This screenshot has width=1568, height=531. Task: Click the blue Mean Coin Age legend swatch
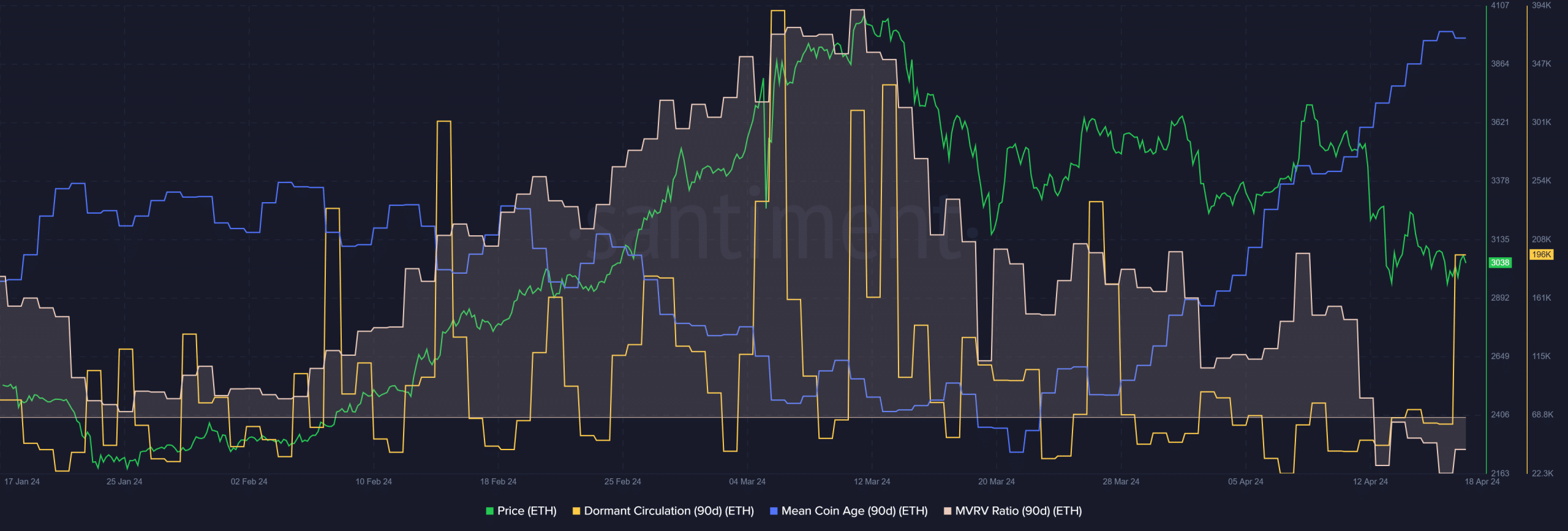click(x=774, y=511)
